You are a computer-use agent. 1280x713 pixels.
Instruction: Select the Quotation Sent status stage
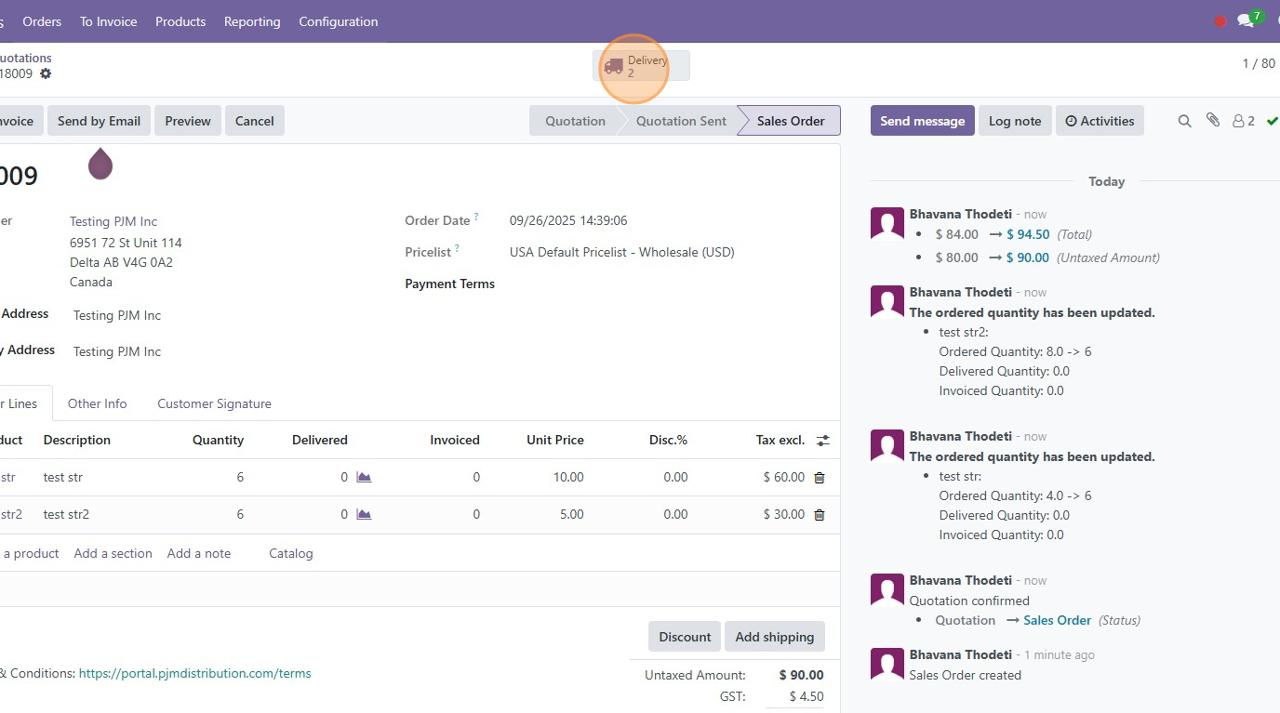pos(681,121)
